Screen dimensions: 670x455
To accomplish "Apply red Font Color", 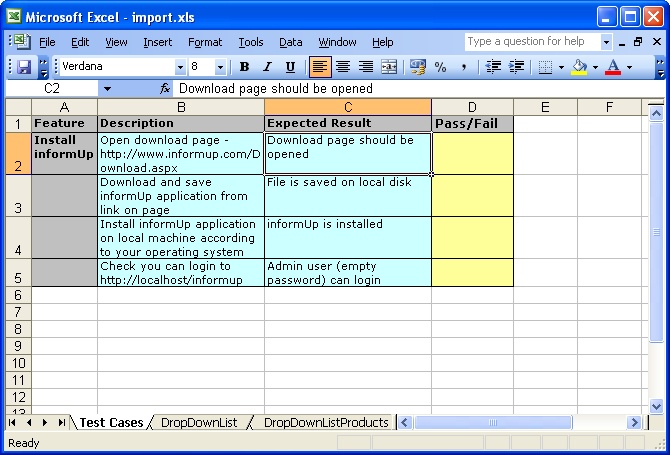I will (613, 67).
